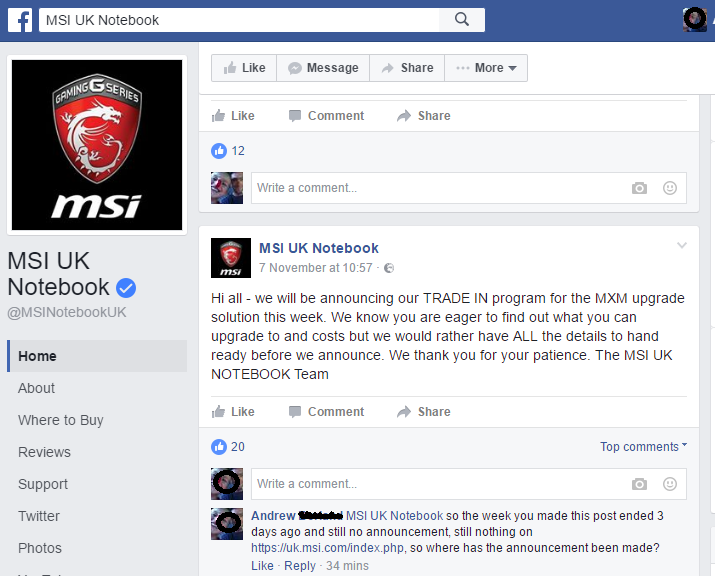
Task: Click the MSI page profile picture
Action: (97, 145)
